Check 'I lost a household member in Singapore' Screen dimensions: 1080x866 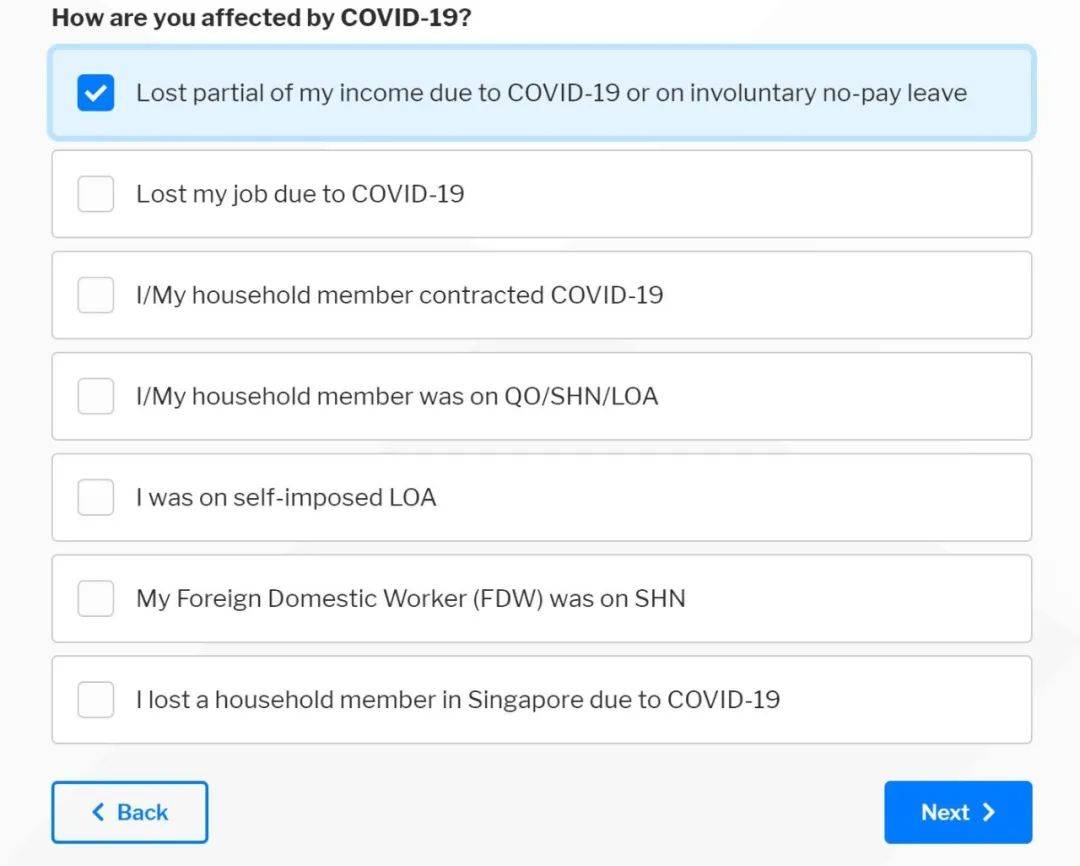click(95, 699)
